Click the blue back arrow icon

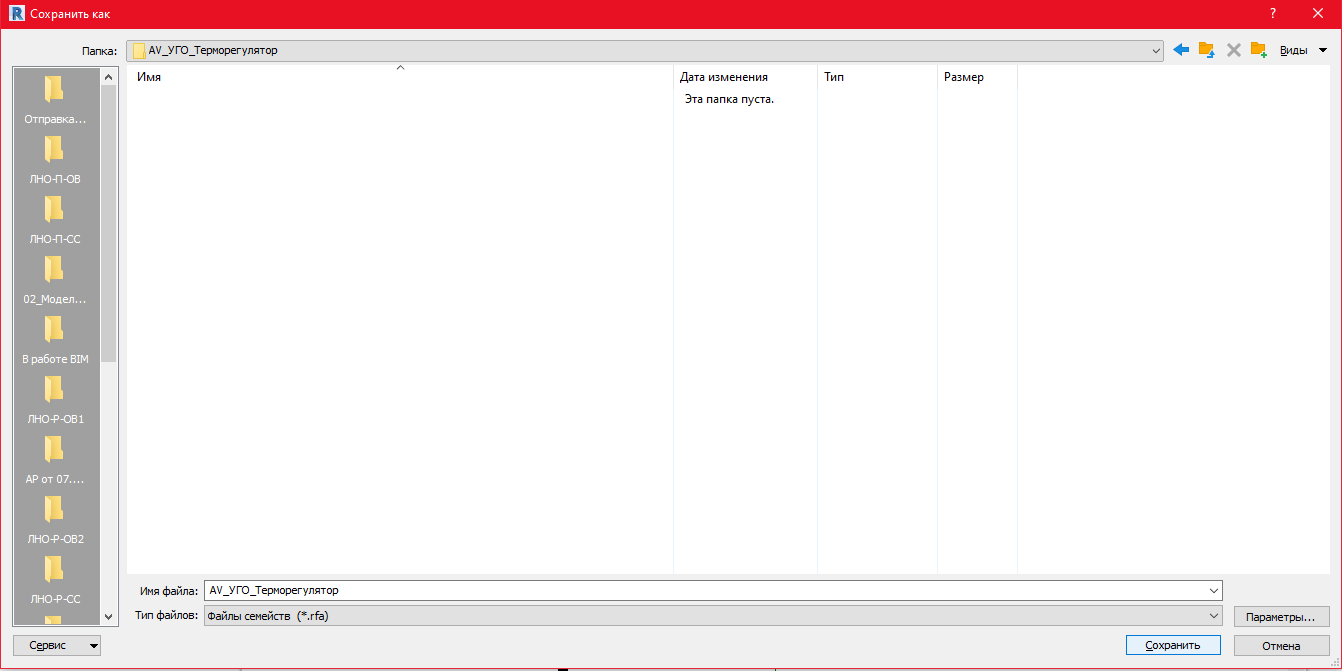click(x=1181, y=50)
